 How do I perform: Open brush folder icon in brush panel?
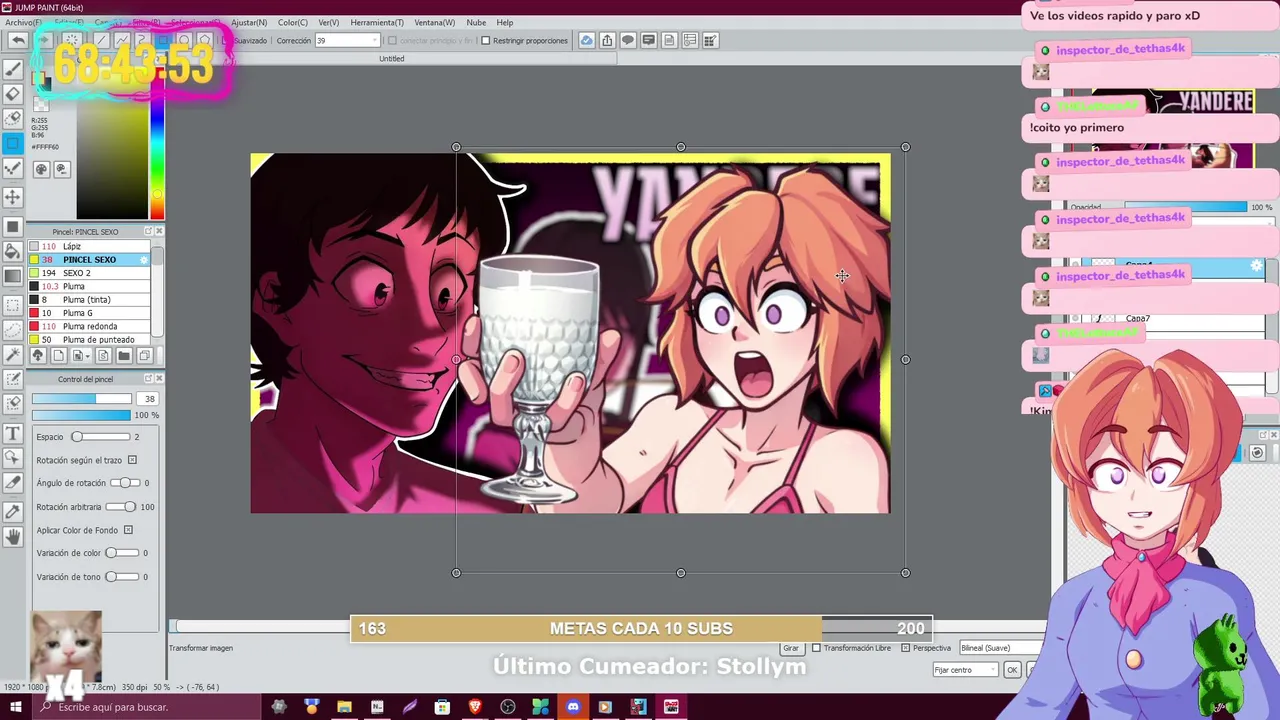click(124, 356)
